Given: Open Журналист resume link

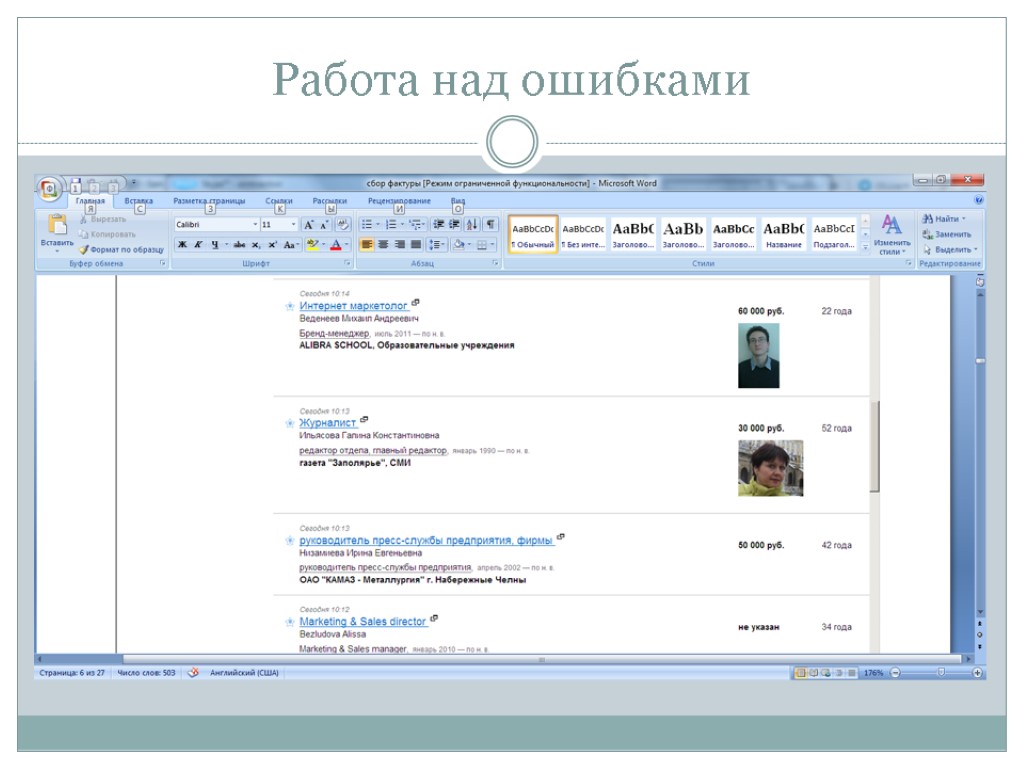Looking at the screenshot, I should [x=328, y=423].
